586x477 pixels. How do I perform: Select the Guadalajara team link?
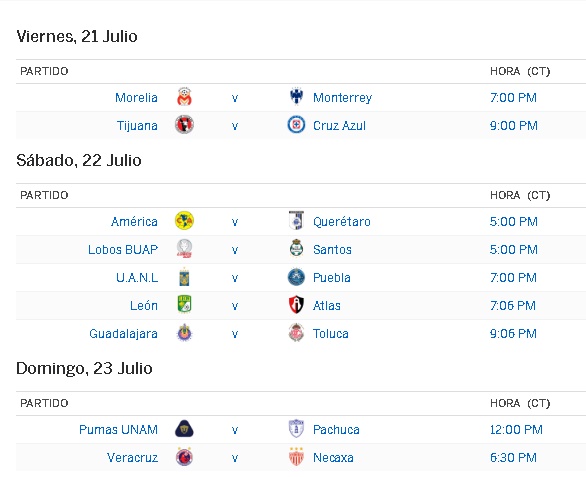[123, 333]
